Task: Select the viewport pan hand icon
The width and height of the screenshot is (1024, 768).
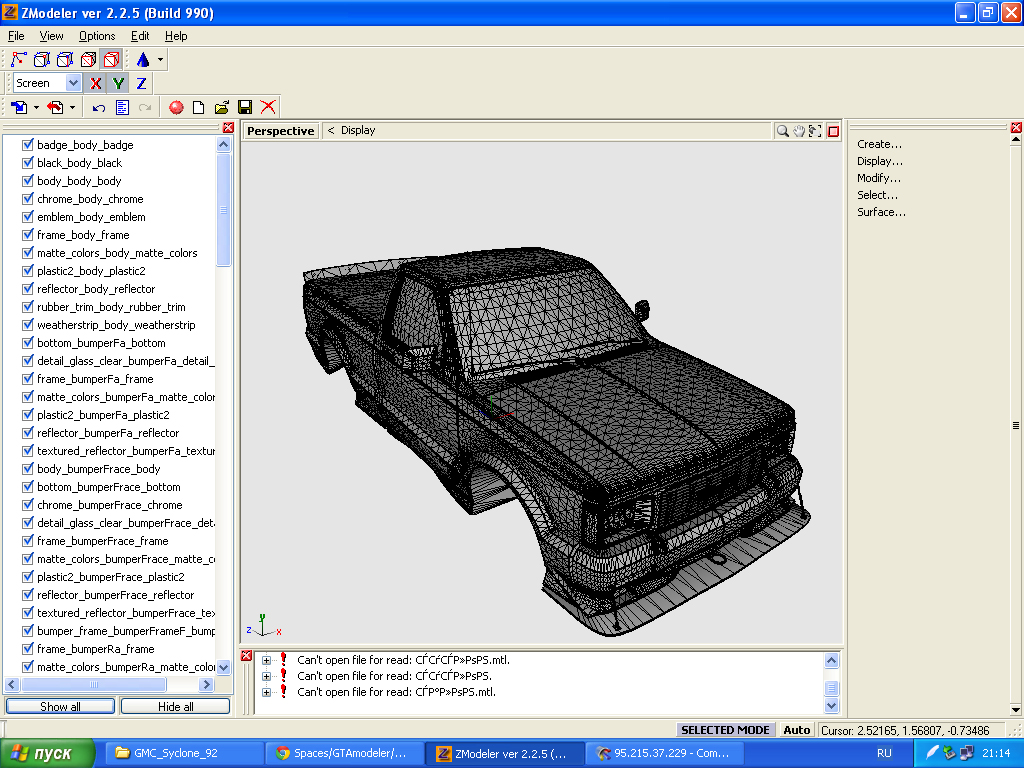Action: click(799, 131)
